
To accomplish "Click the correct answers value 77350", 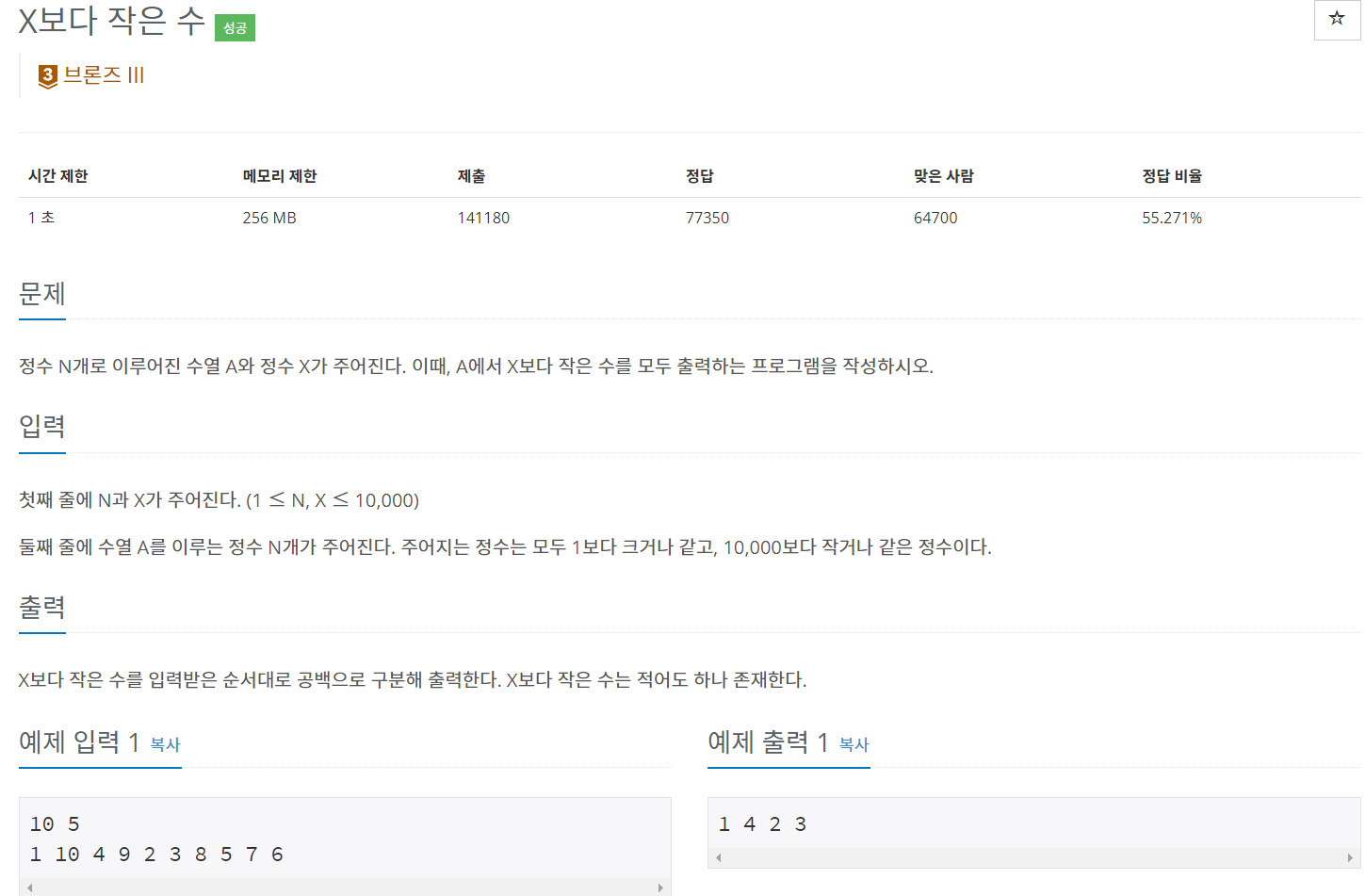I will tap(707, 218).
